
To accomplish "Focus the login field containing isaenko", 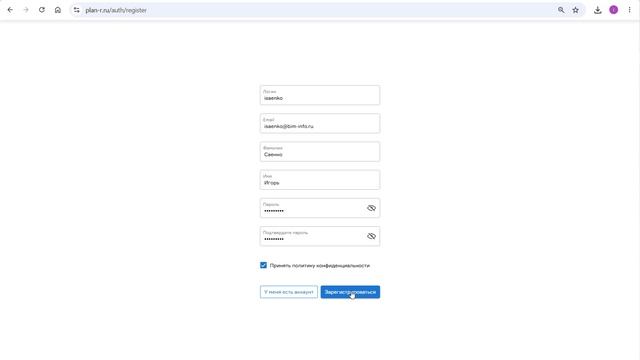I will (320, 95).
